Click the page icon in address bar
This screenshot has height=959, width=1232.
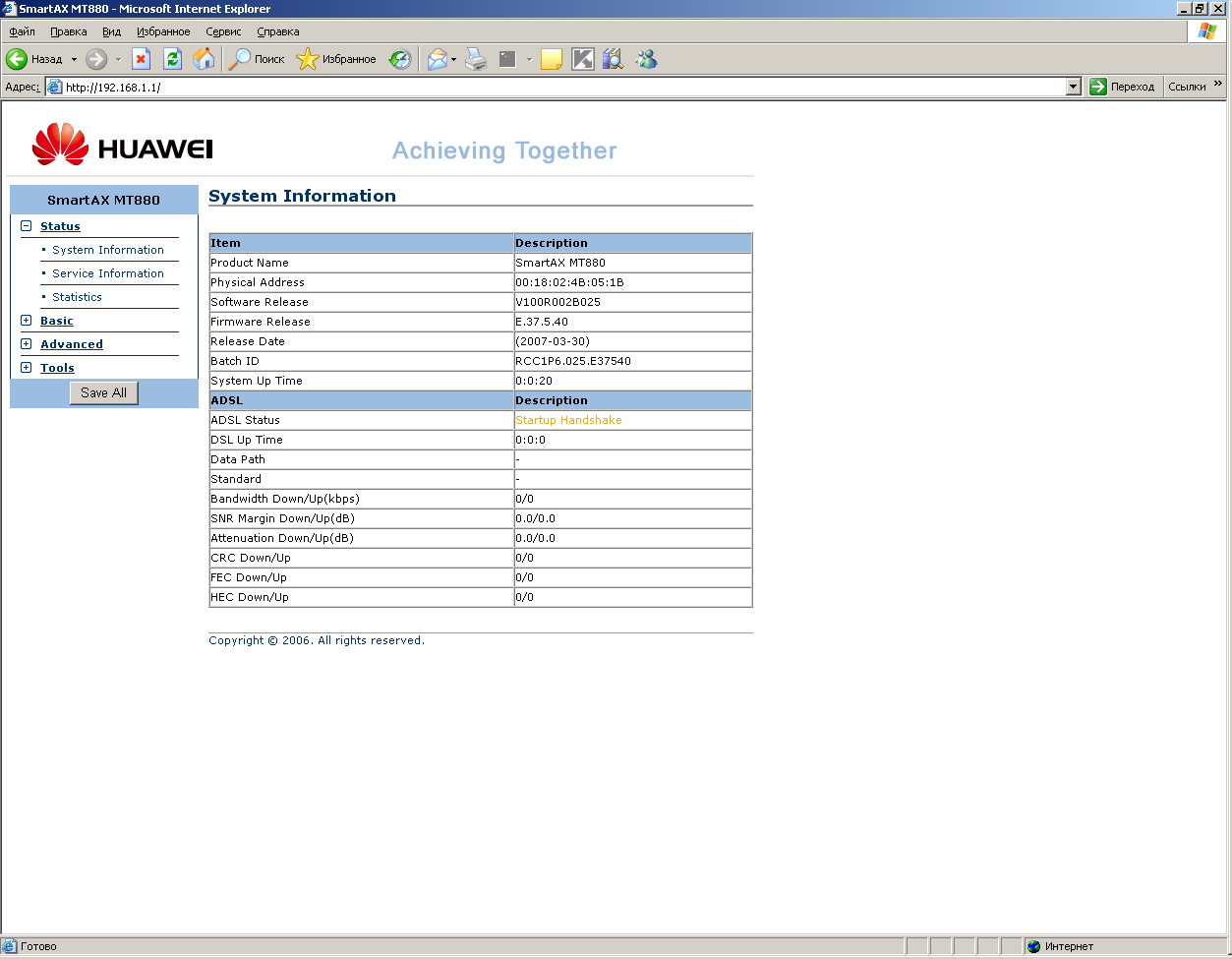tap(55, 87)
